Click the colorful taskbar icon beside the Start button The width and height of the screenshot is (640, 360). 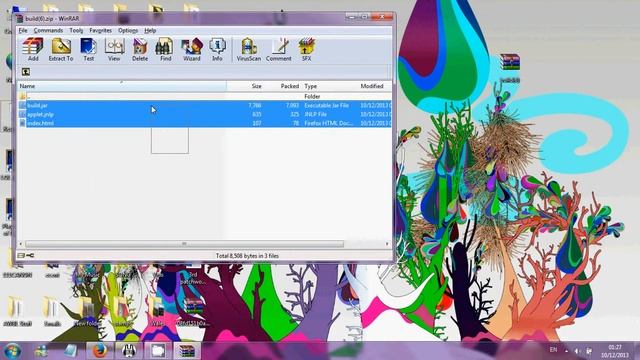click(41, 351)
